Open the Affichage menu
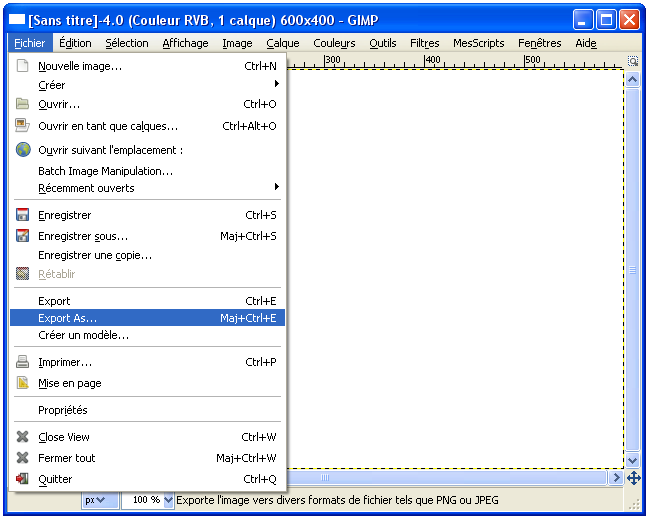This screenshot has width=646, height=517. click(x=185, y=43)
